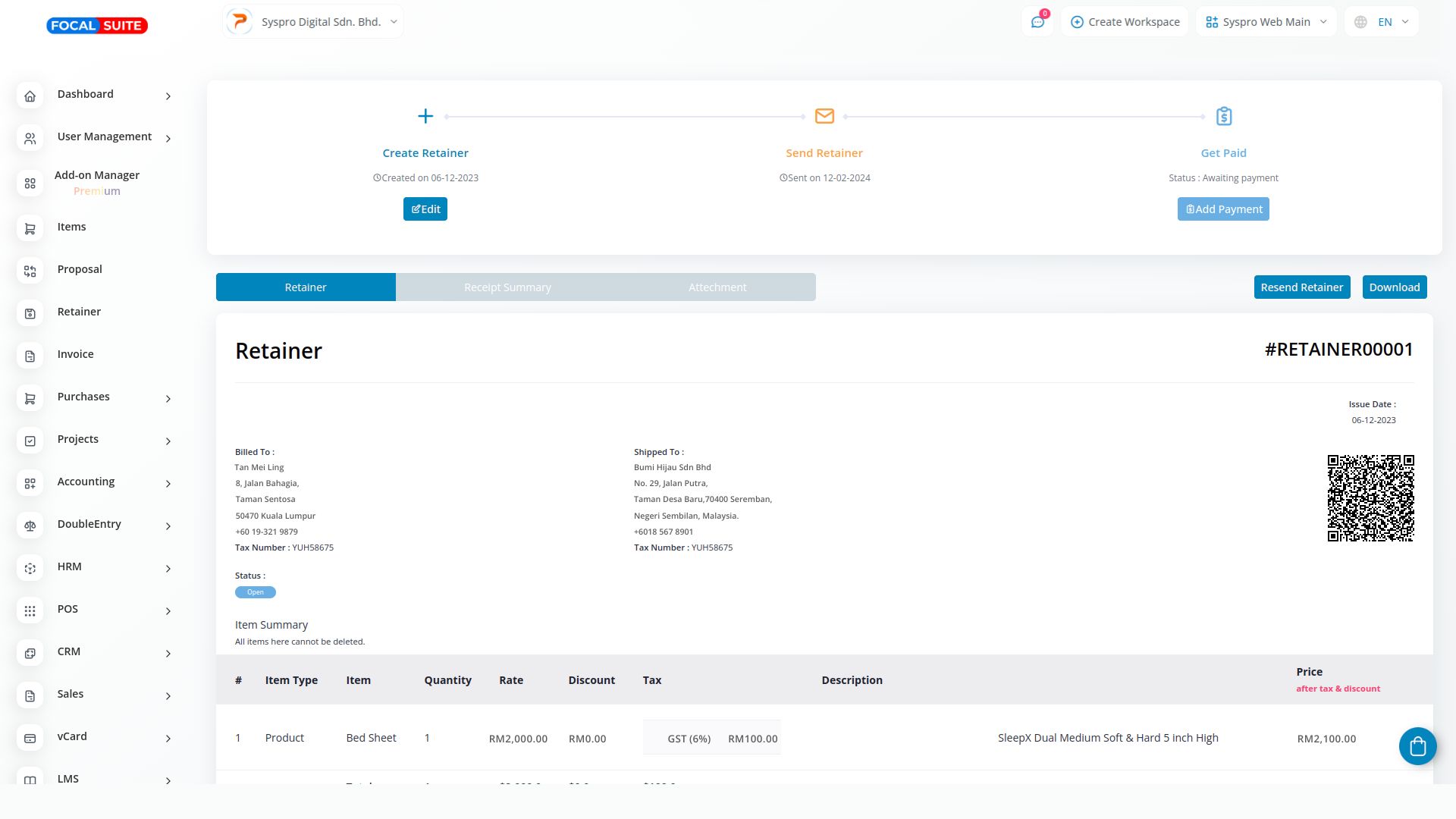Open the Proposal sidebar item

[80, 269]
